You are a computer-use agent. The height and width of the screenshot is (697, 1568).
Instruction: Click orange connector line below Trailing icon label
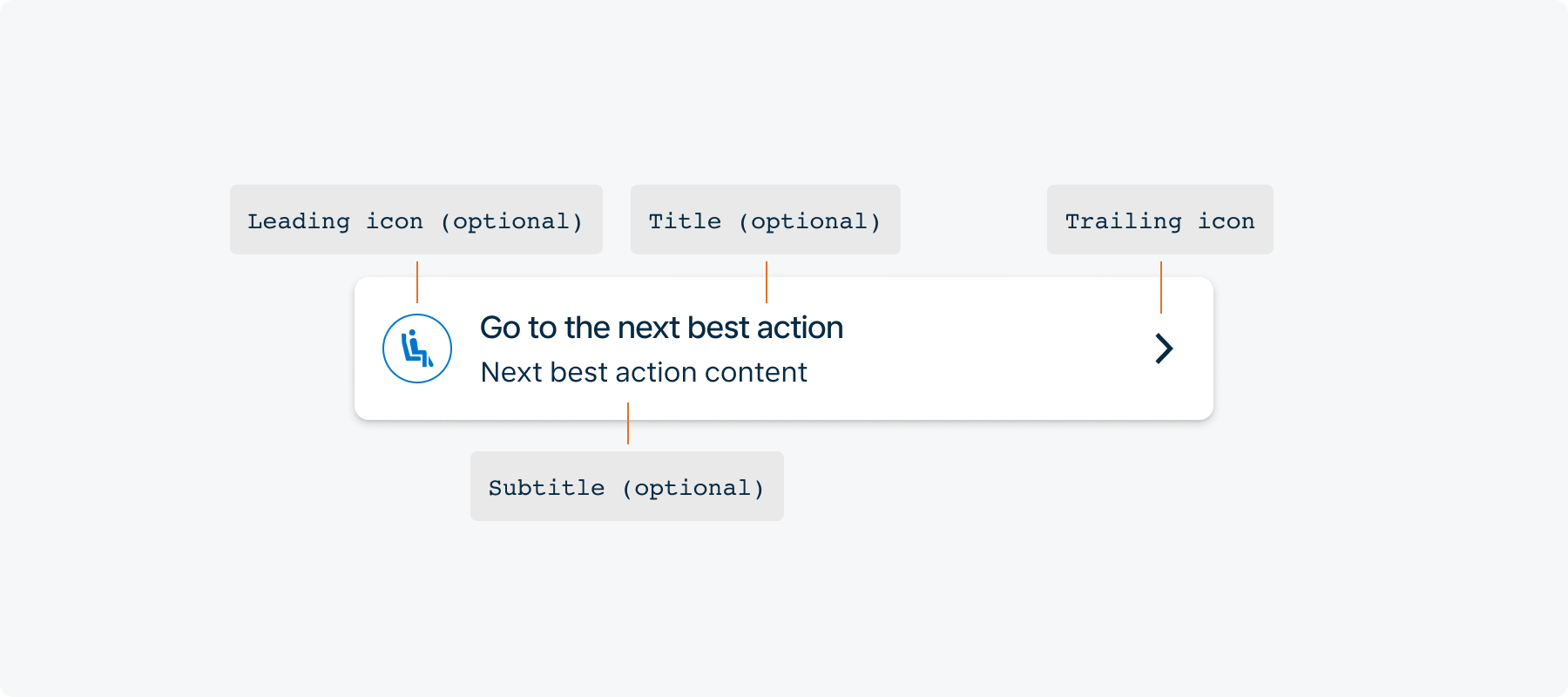[x=1161, y=287]
